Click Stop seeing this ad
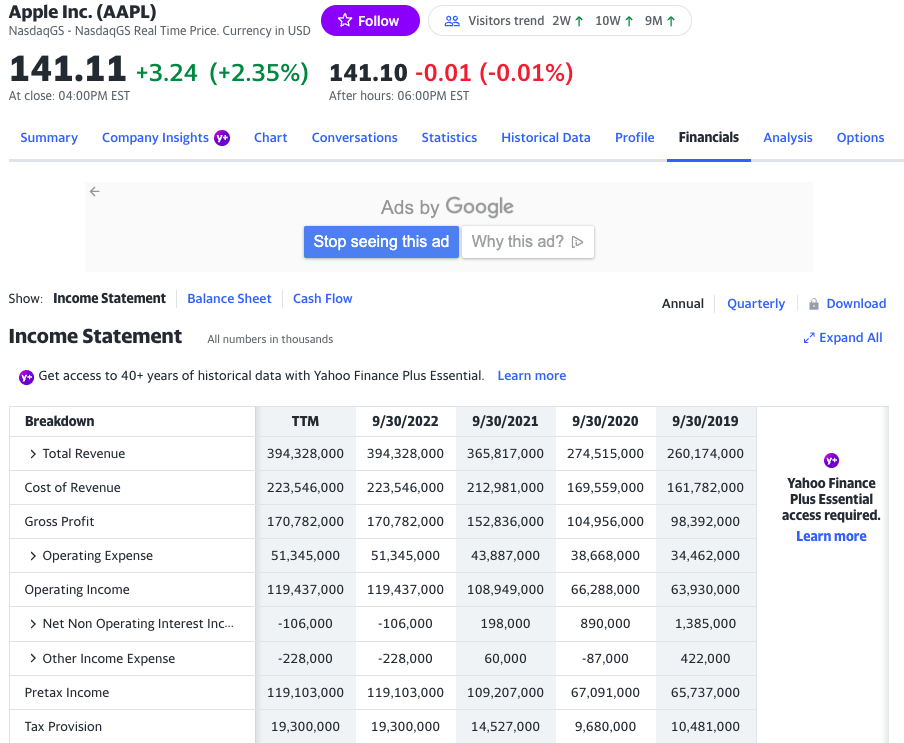 click(x=381, y=242)
